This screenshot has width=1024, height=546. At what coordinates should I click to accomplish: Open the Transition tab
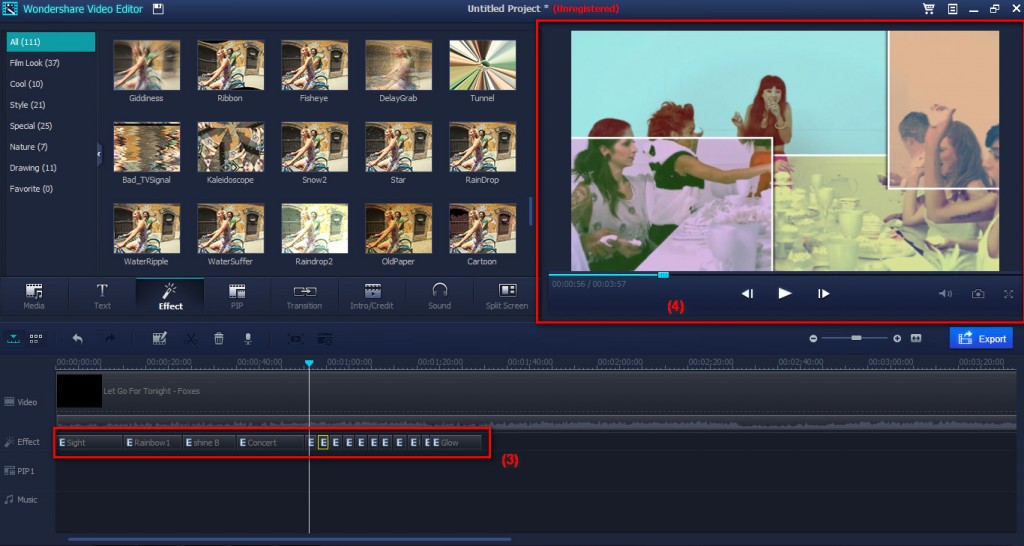[x=304, y=297]
